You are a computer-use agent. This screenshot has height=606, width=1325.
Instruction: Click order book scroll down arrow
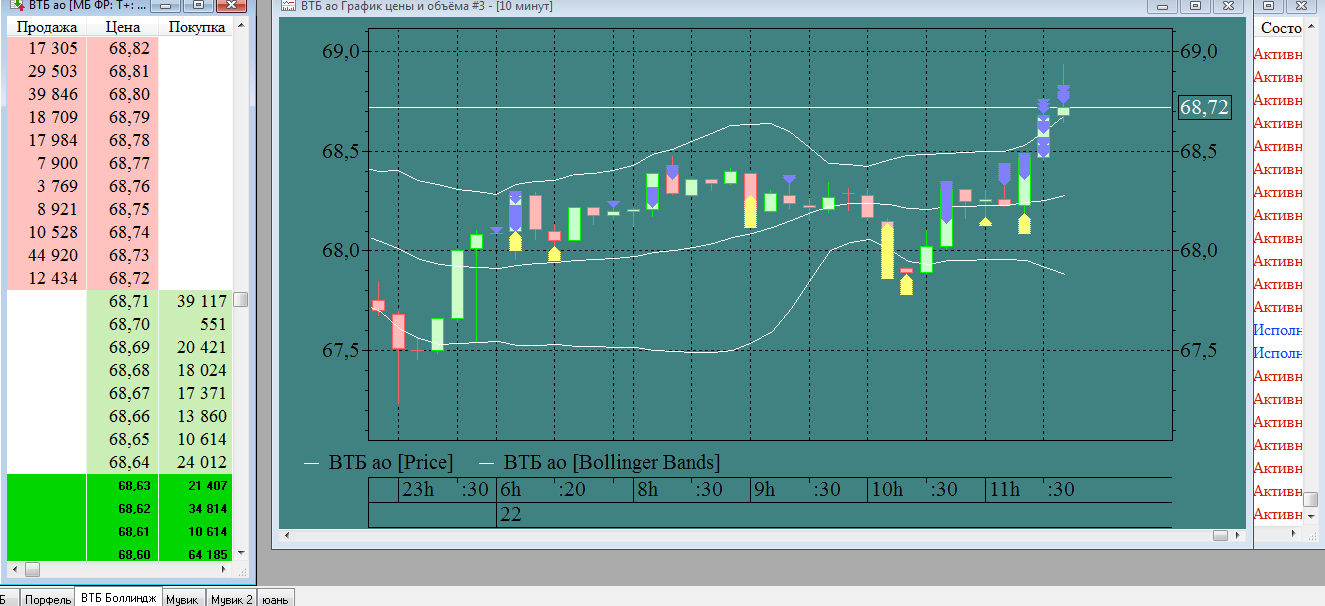(241, 553)
